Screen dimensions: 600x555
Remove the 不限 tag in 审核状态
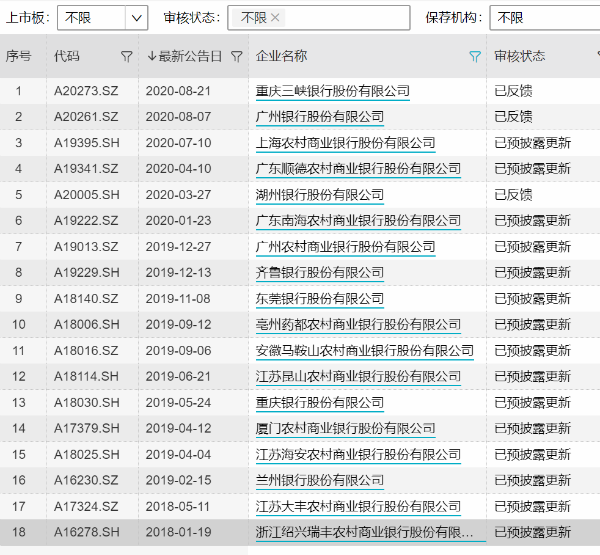click(275, 18)
